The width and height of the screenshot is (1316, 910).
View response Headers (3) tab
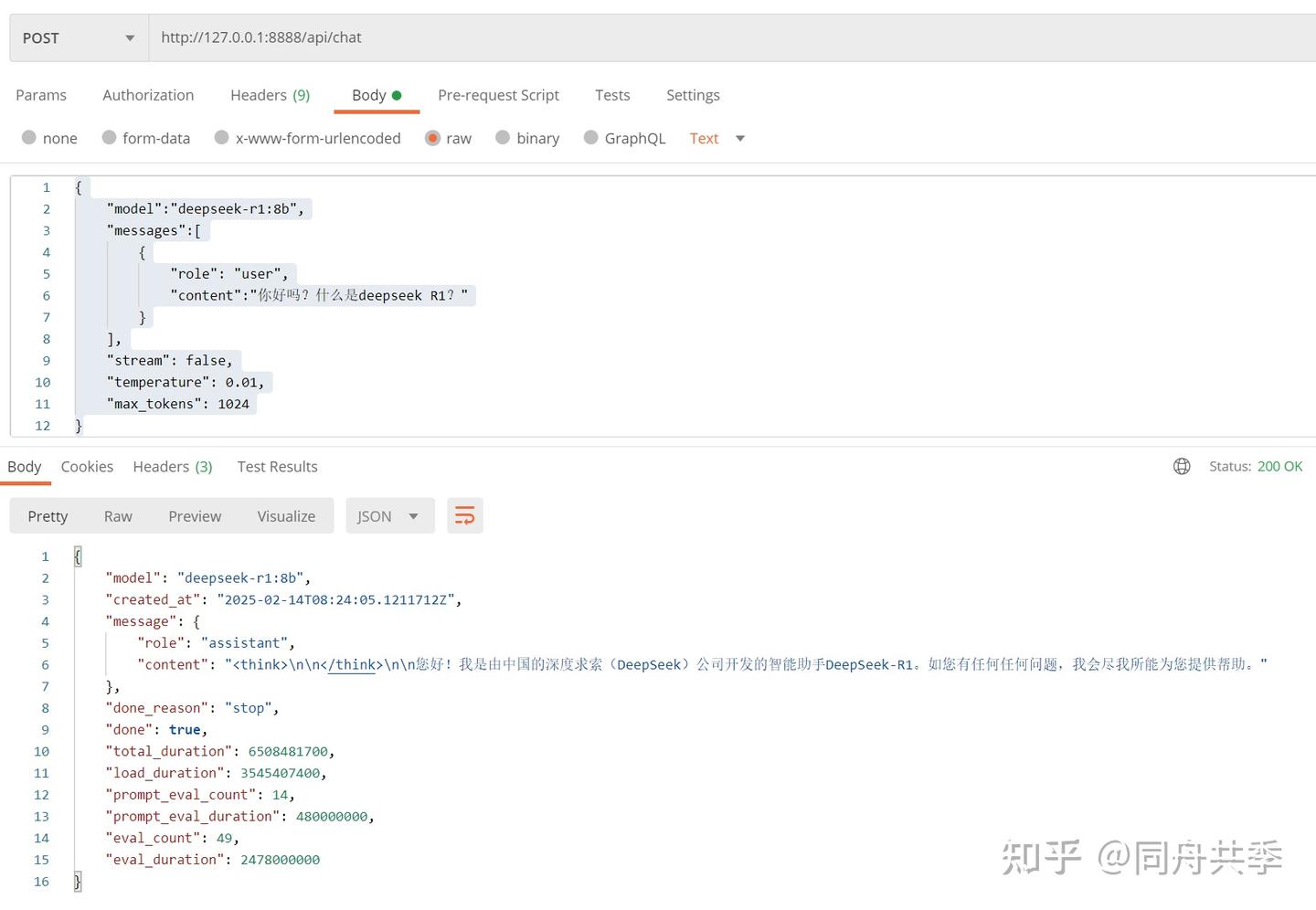(173, 467)
